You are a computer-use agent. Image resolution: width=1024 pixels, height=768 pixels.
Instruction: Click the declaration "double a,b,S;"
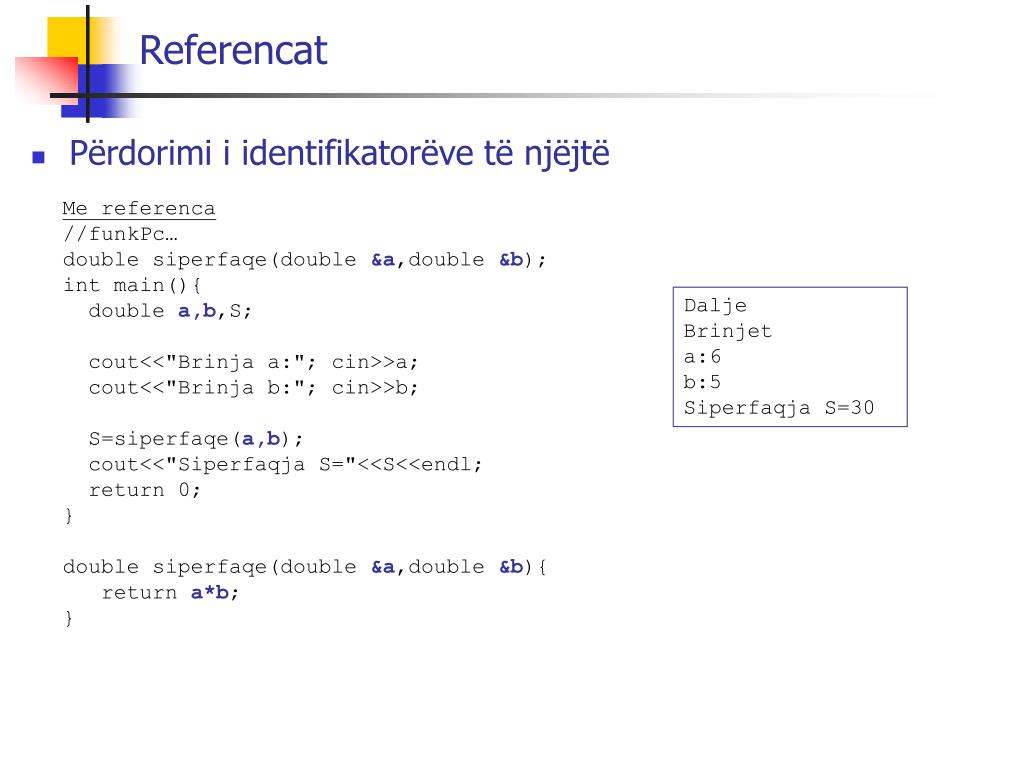(170, 311)
